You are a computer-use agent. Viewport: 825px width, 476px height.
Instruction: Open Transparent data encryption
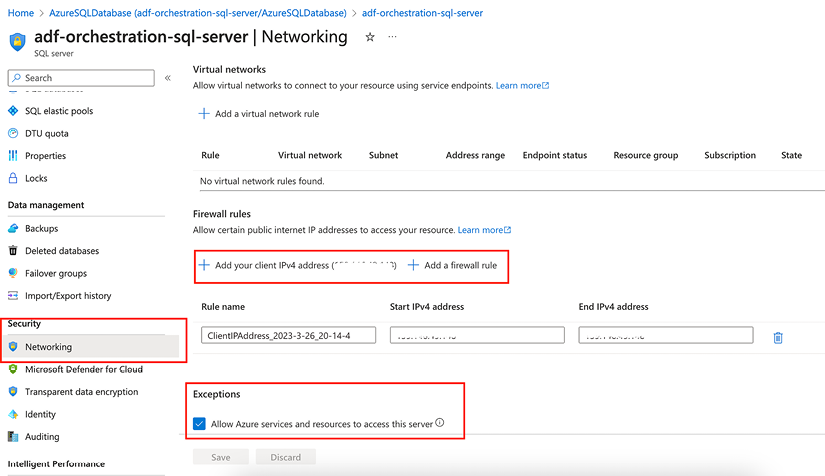tap(82, 392)
